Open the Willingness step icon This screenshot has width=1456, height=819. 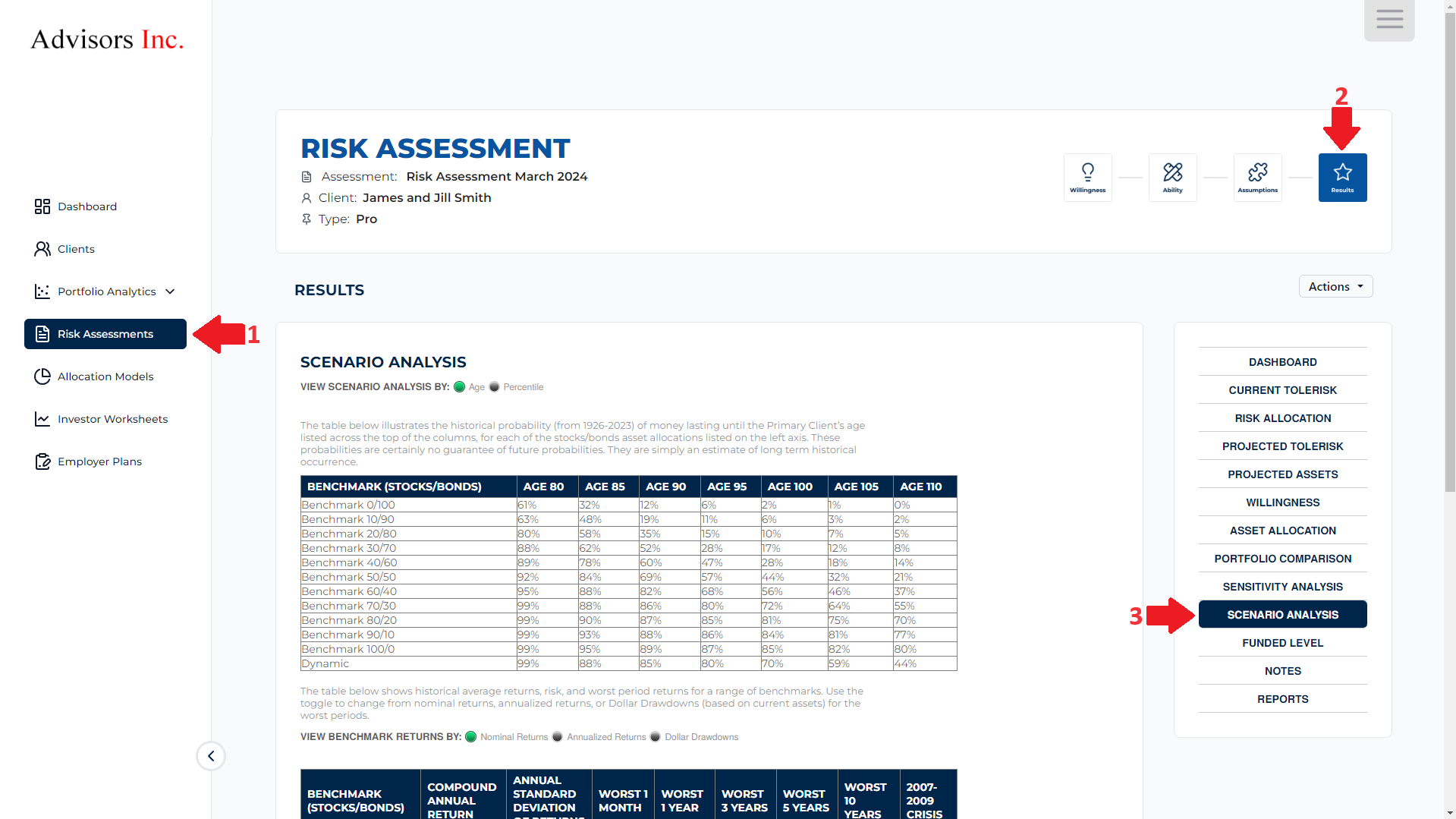(1087, 177)
